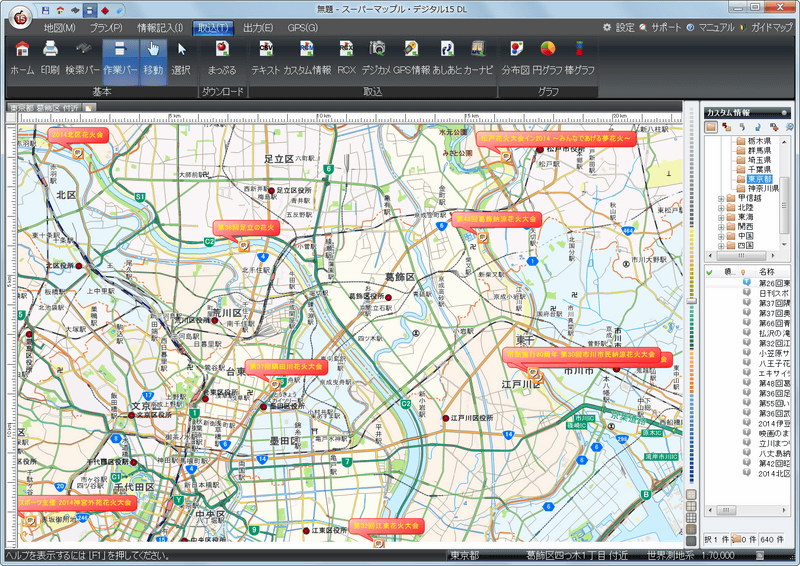Screen dimensions: 800x566
Task: Import GPS情報 data
Action: [411, 58]
